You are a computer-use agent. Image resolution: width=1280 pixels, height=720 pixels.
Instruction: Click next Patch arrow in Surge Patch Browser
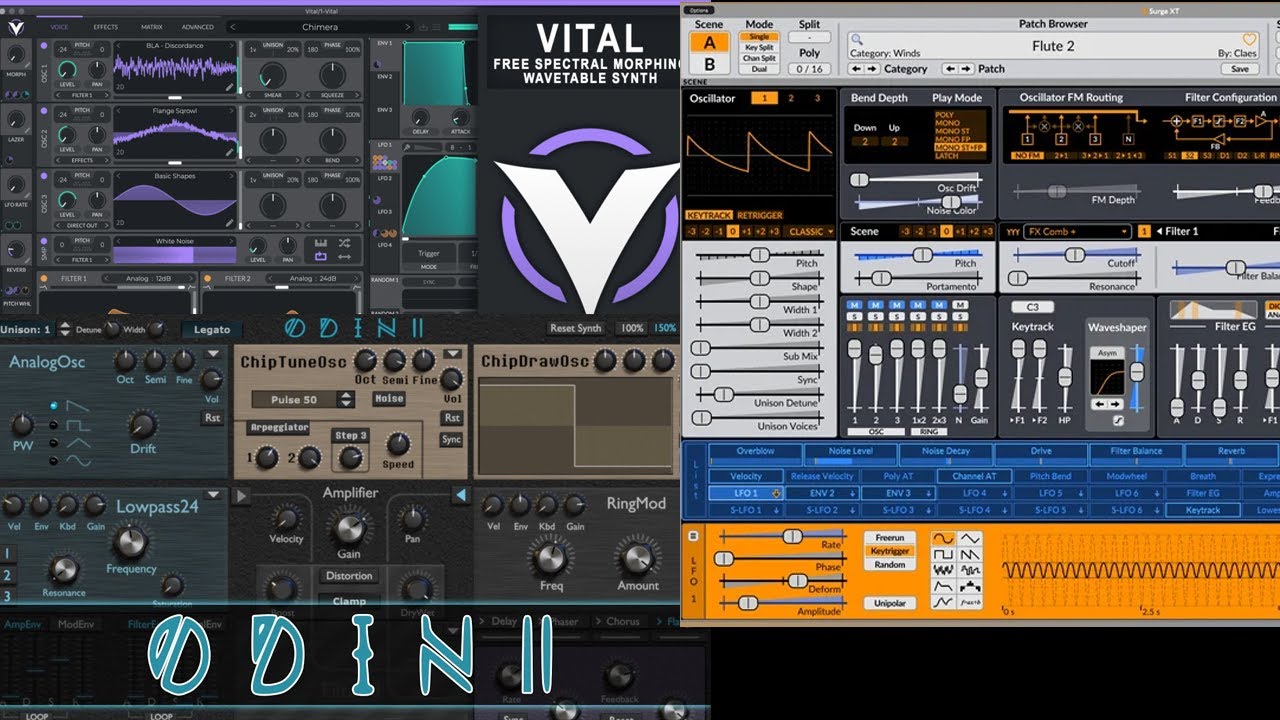[966, 69]
